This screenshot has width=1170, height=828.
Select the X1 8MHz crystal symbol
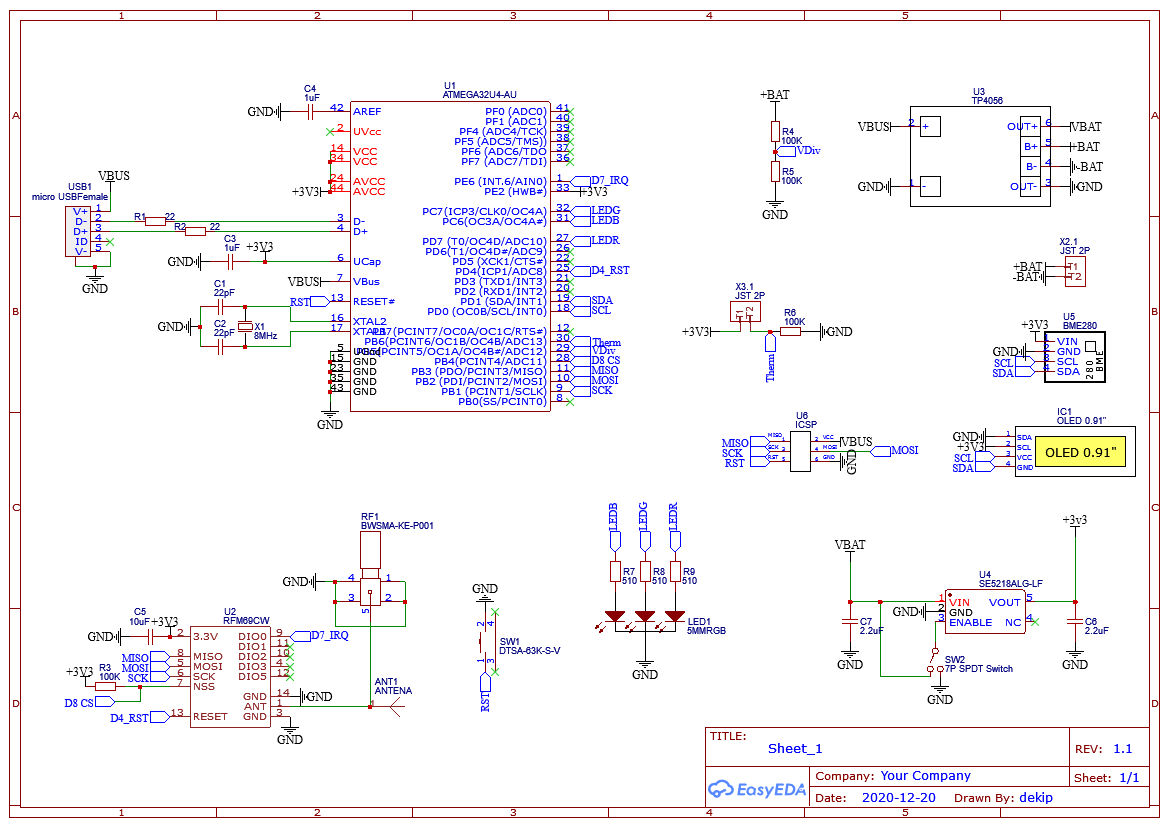(x=245, y=327)
